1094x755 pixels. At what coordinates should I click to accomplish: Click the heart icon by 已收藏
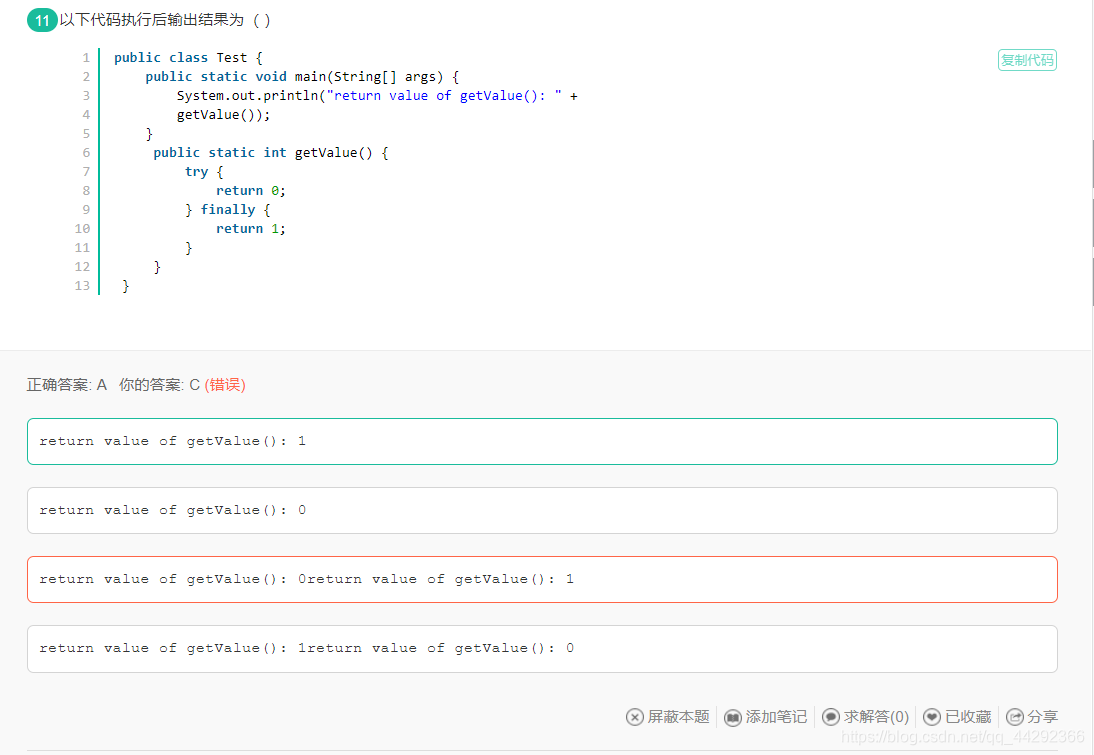pos(932,717)
